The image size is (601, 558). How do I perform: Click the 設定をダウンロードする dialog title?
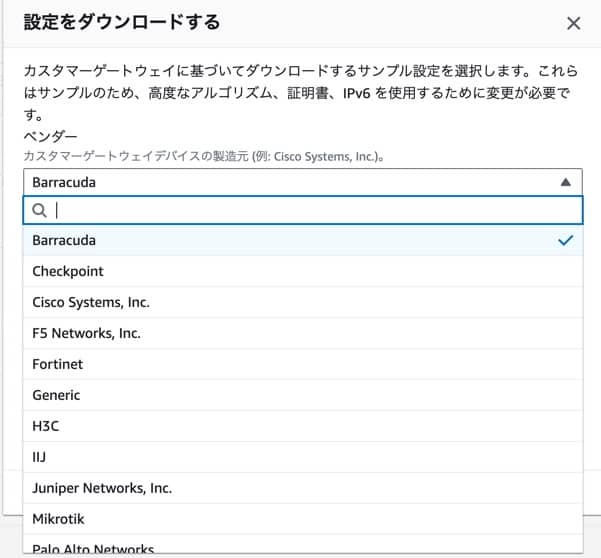pyautogui.click(x=122, y=22)
